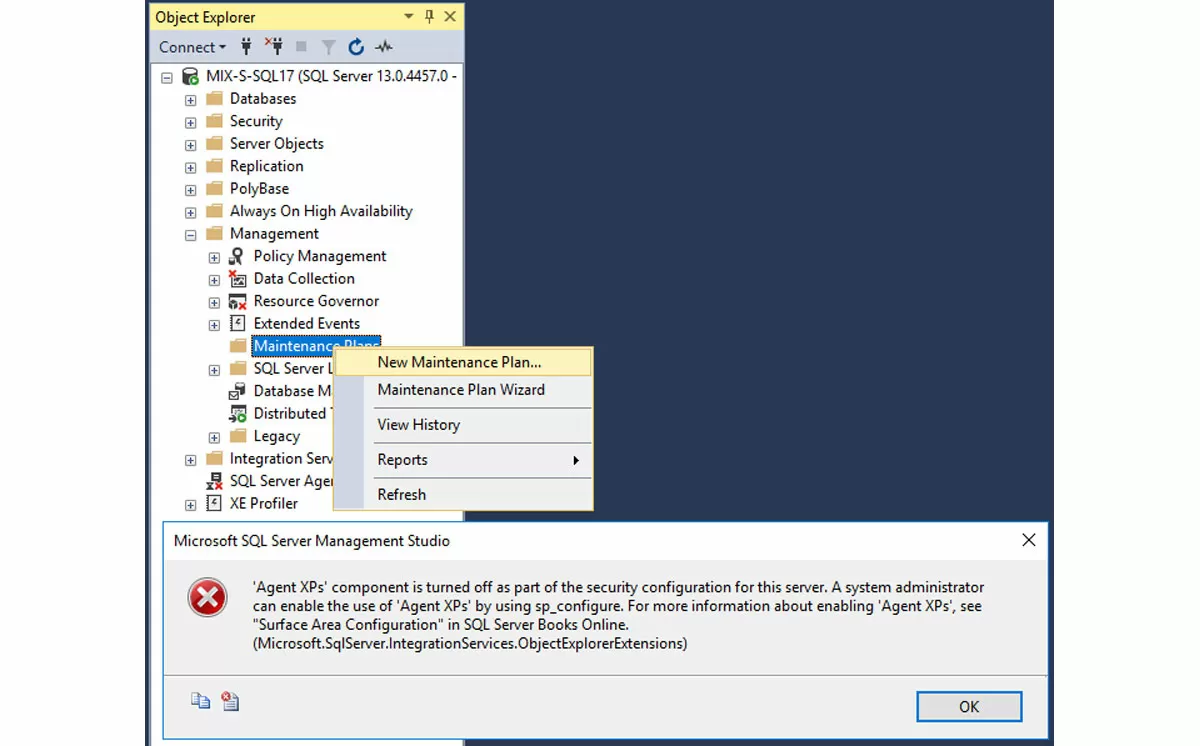Image resolution: width=1200 pixels, height=746 pixels.
Task: Expand the Security node
Action: (190, 122)
